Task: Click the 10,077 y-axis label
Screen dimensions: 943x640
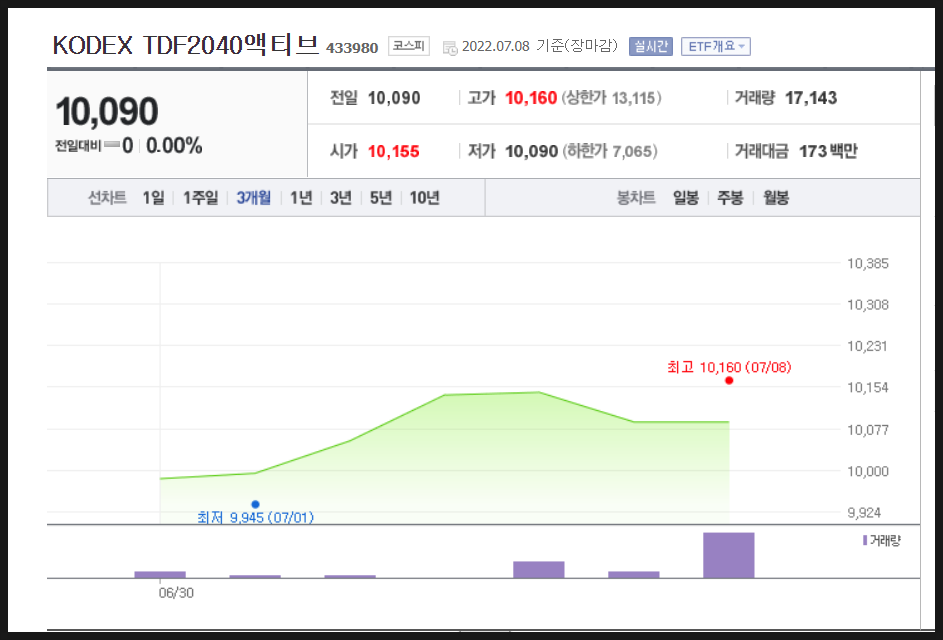Action: click(867, 429)
